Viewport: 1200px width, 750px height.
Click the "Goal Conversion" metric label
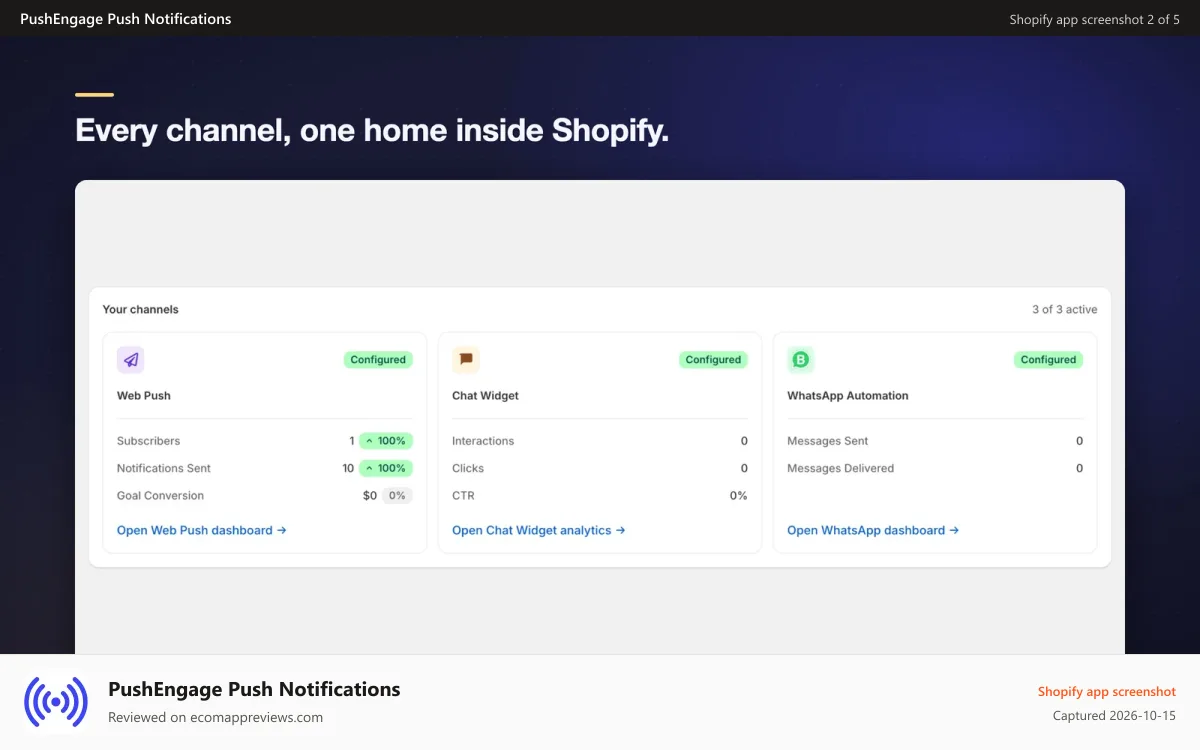[160, 496]
